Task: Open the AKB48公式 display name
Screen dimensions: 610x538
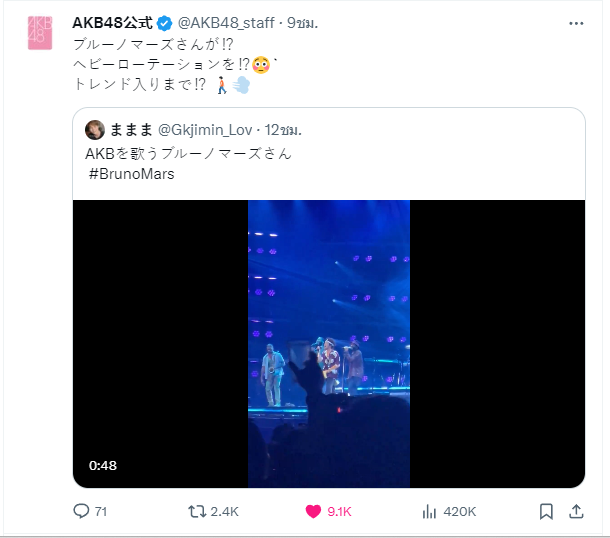Action: (112, 23)
